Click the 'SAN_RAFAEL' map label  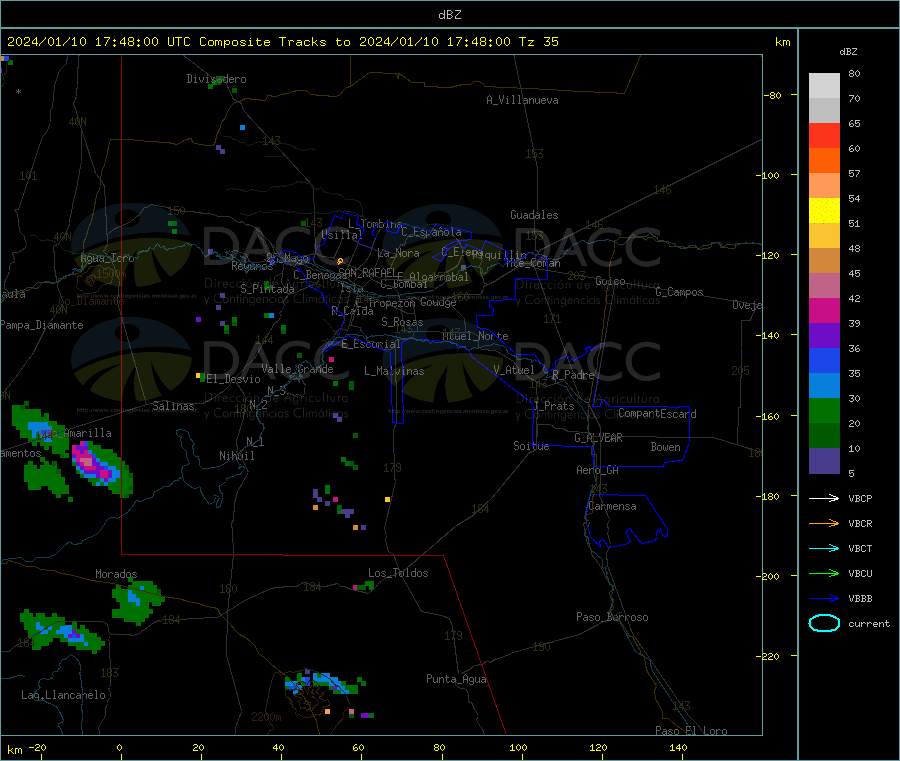click(367, 272)
